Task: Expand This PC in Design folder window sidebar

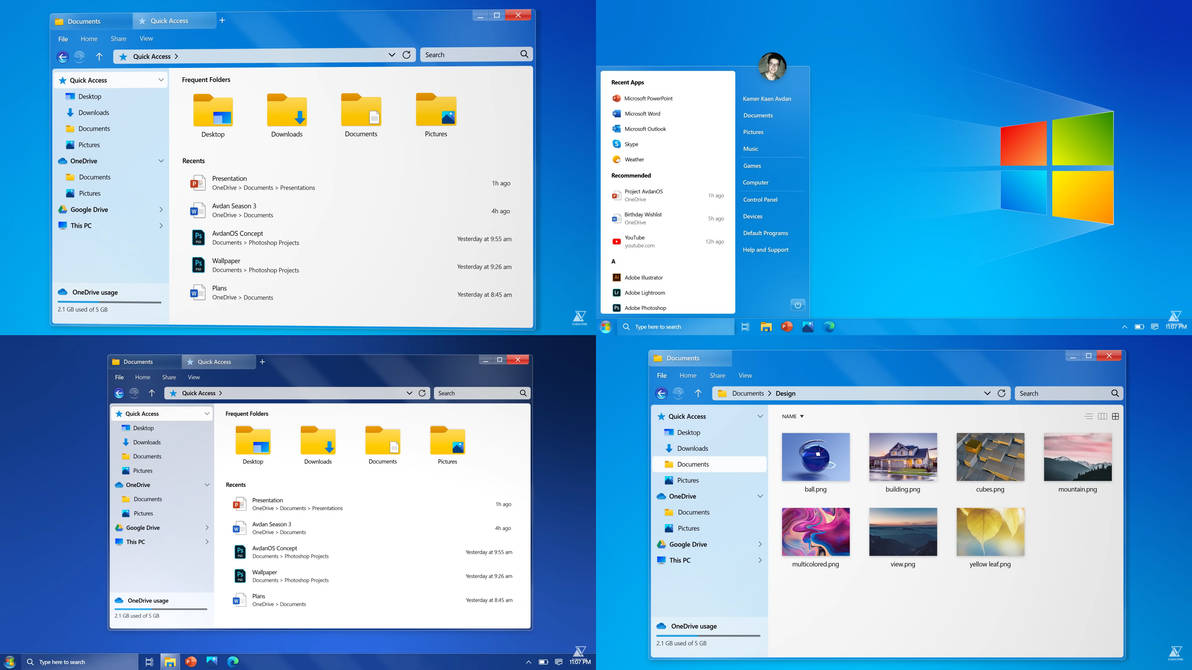Action: [759, 560]
